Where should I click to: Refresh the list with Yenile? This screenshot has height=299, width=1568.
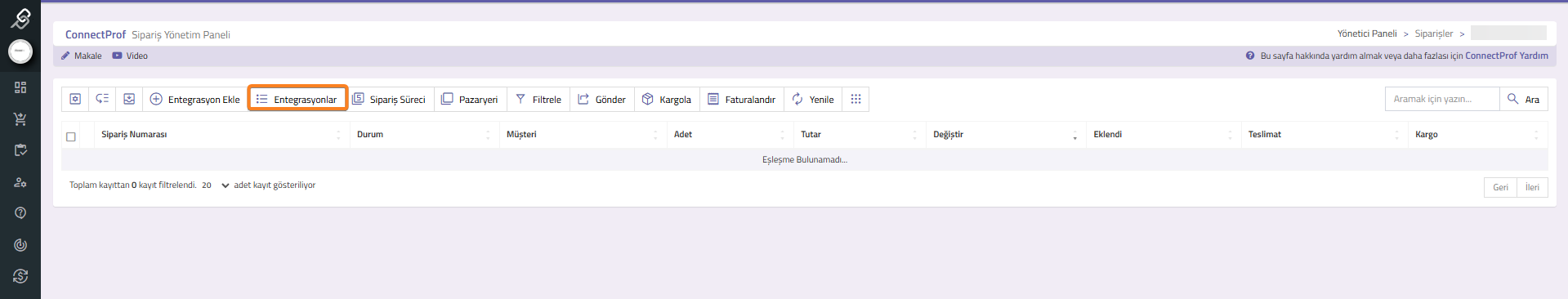813,99
